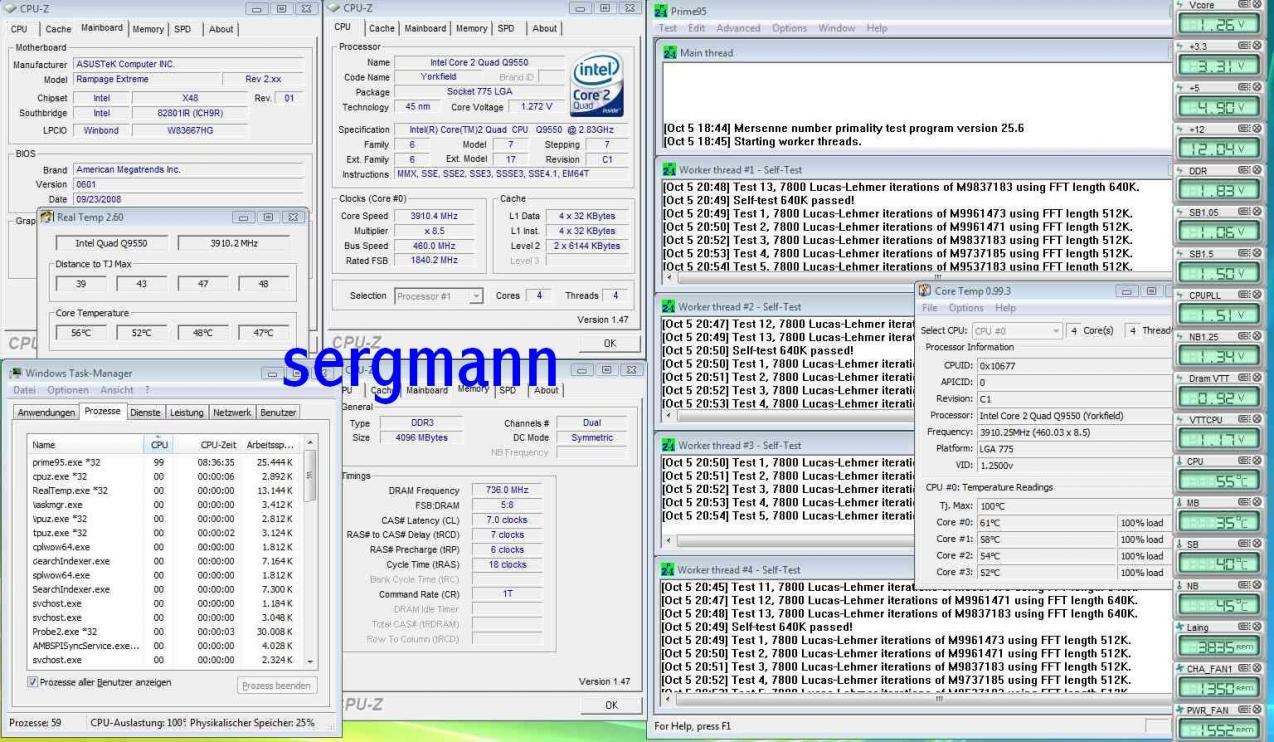Click the Core Speed value 3910.4 MHz
Image resolution: width=1274 pixels, height=742 pixels.
432,216
